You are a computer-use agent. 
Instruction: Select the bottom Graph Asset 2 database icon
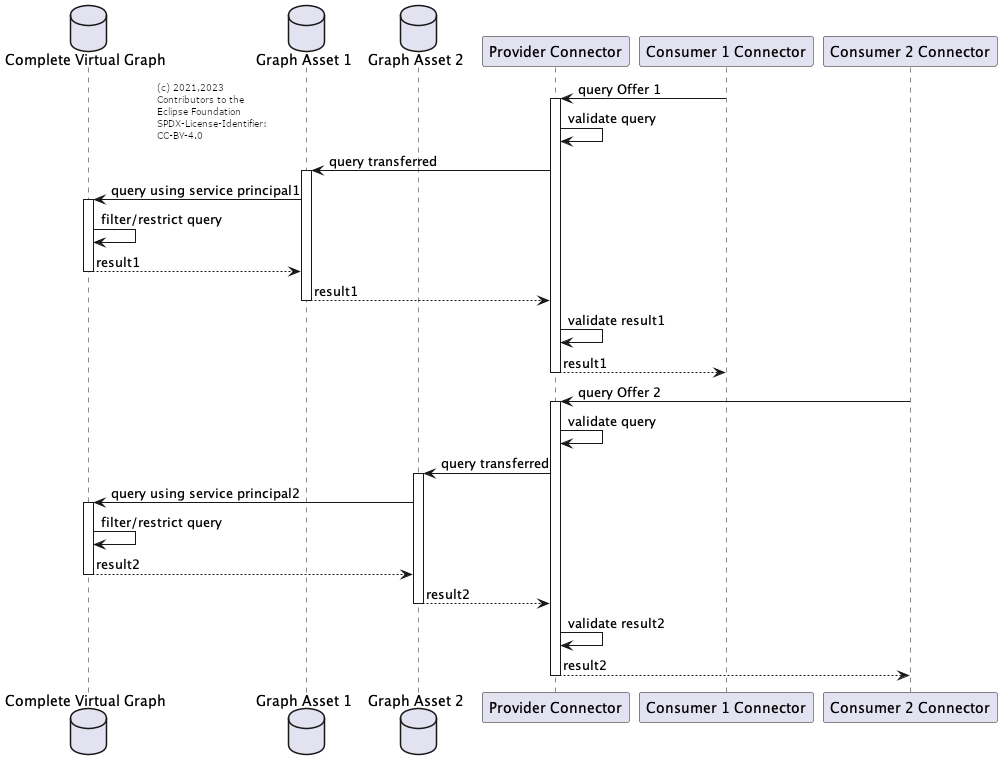[x=418, y=735]
